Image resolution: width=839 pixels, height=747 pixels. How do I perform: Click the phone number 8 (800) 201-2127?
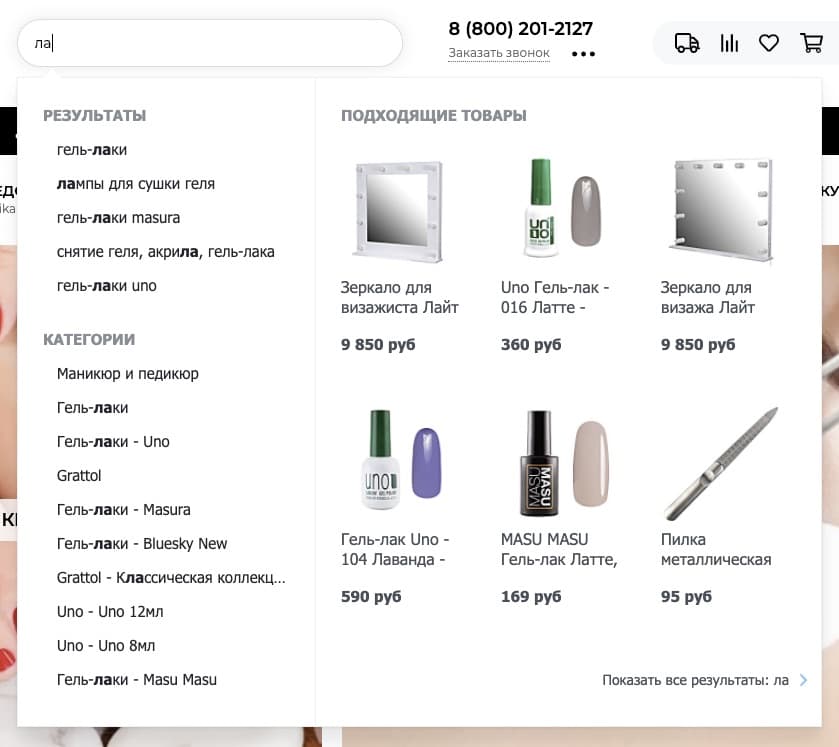click(520, 28)
